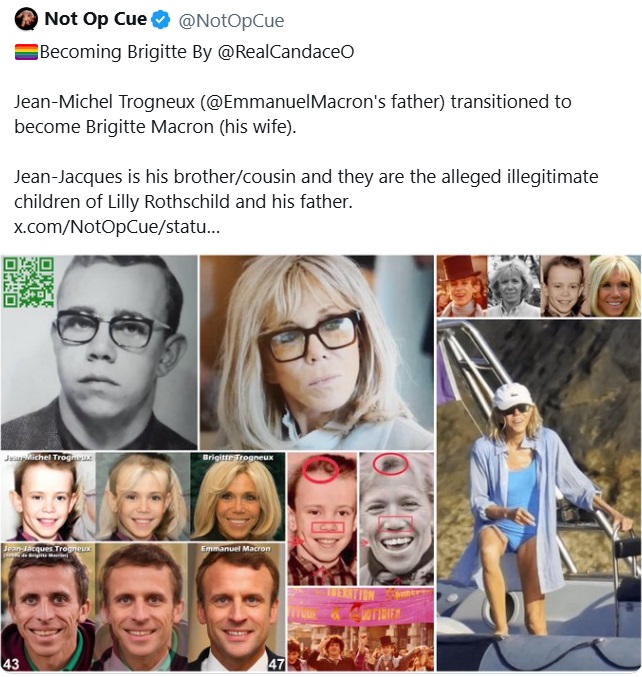The width and height of the screenshot is (642, 677).
Task: Select the thumbnail captioned Emmanuel Macron
Action: pos(237,607)
